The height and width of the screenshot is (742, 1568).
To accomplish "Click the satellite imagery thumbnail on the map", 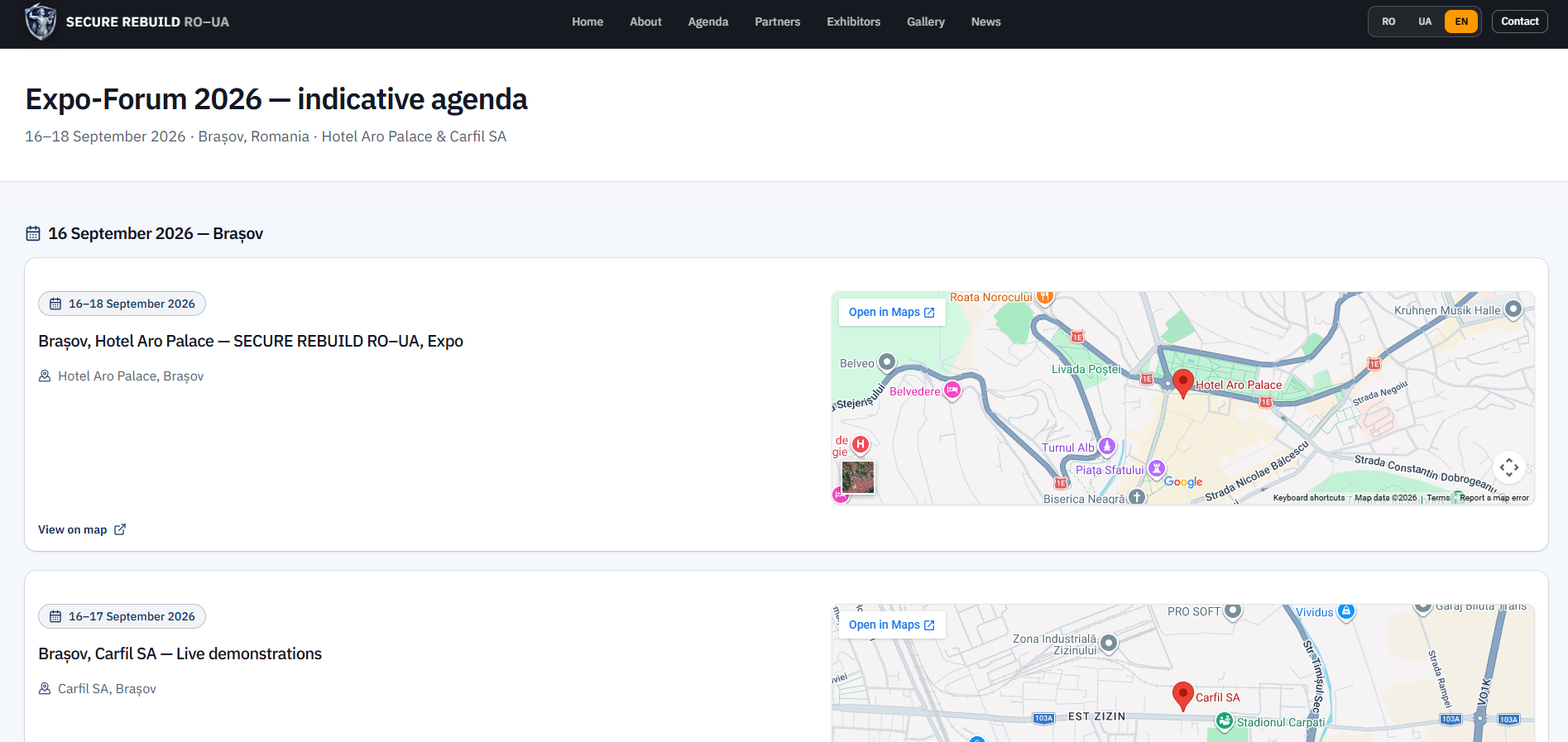I will tap(858, 477).
